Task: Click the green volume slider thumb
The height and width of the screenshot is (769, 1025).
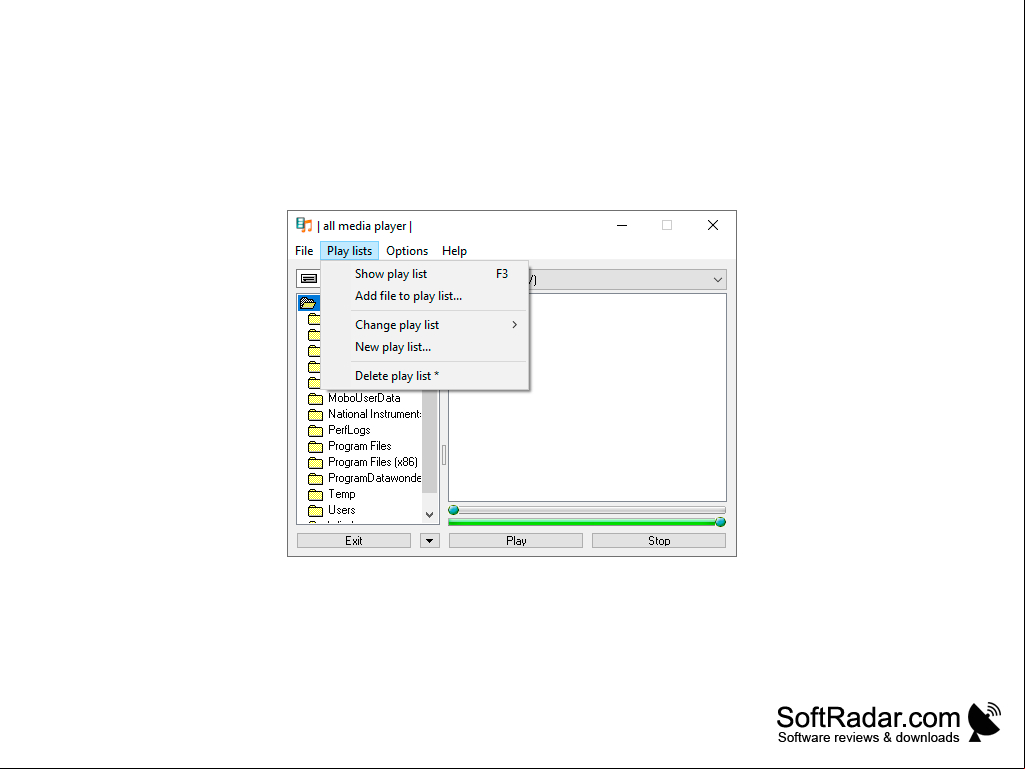Action: (x=720, y=522)
